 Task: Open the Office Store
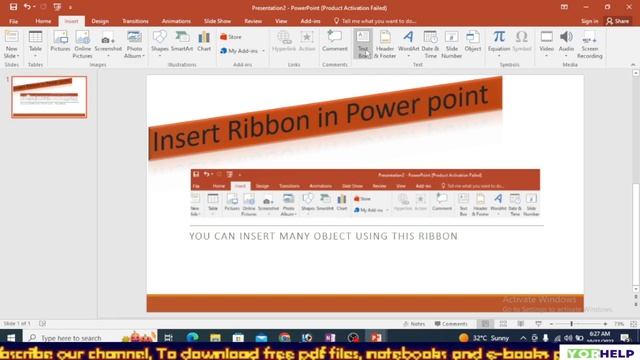(231, 37)
